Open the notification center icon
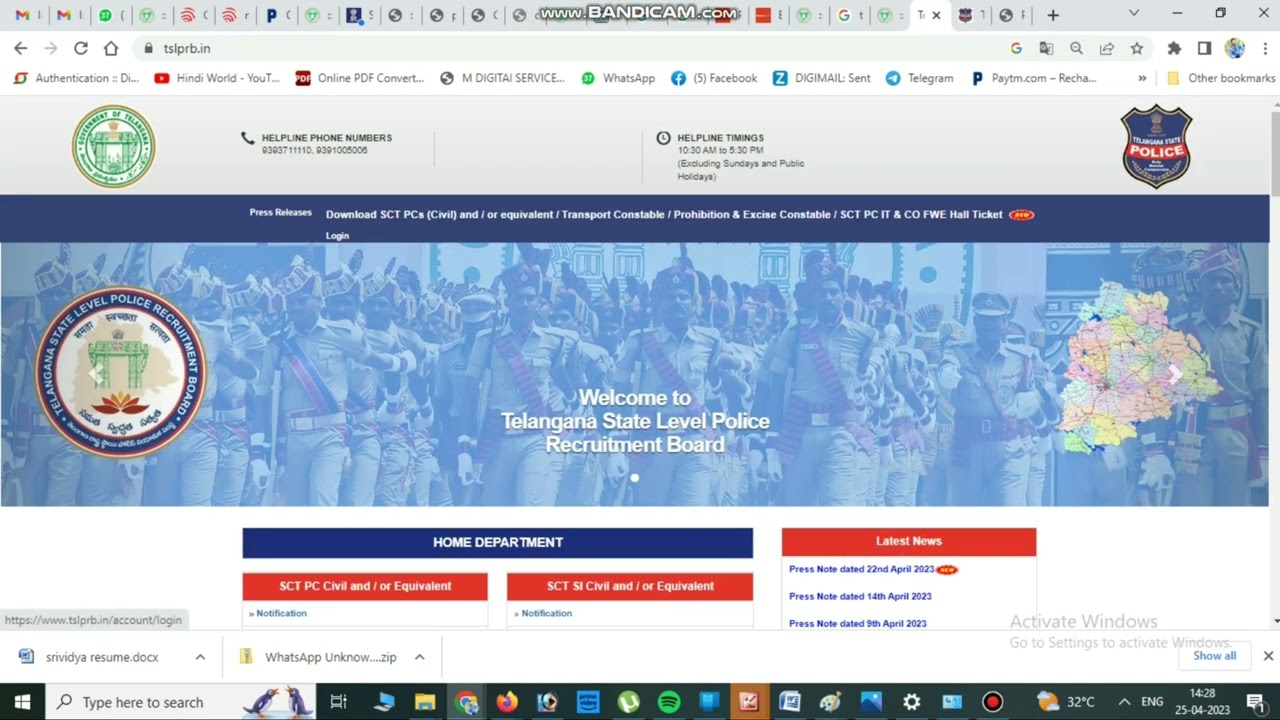Screen dimensions: 1280x720 click(x=1255, y=702)
